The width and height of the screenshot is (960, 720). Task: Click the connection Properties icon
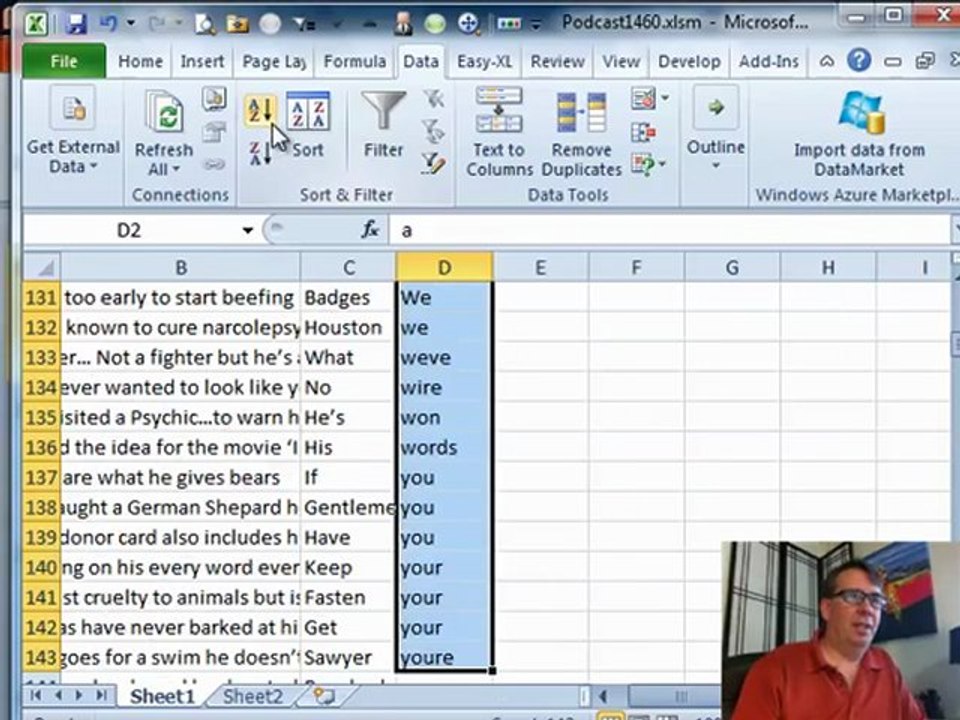[x=214, y=131]
